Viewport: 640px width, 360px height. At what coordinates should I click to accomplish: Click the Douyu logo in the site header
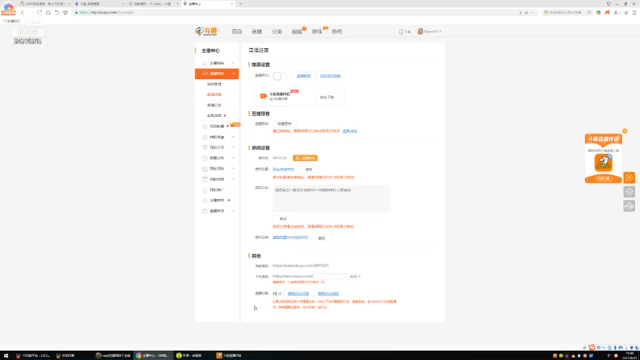tap(206, 31)
